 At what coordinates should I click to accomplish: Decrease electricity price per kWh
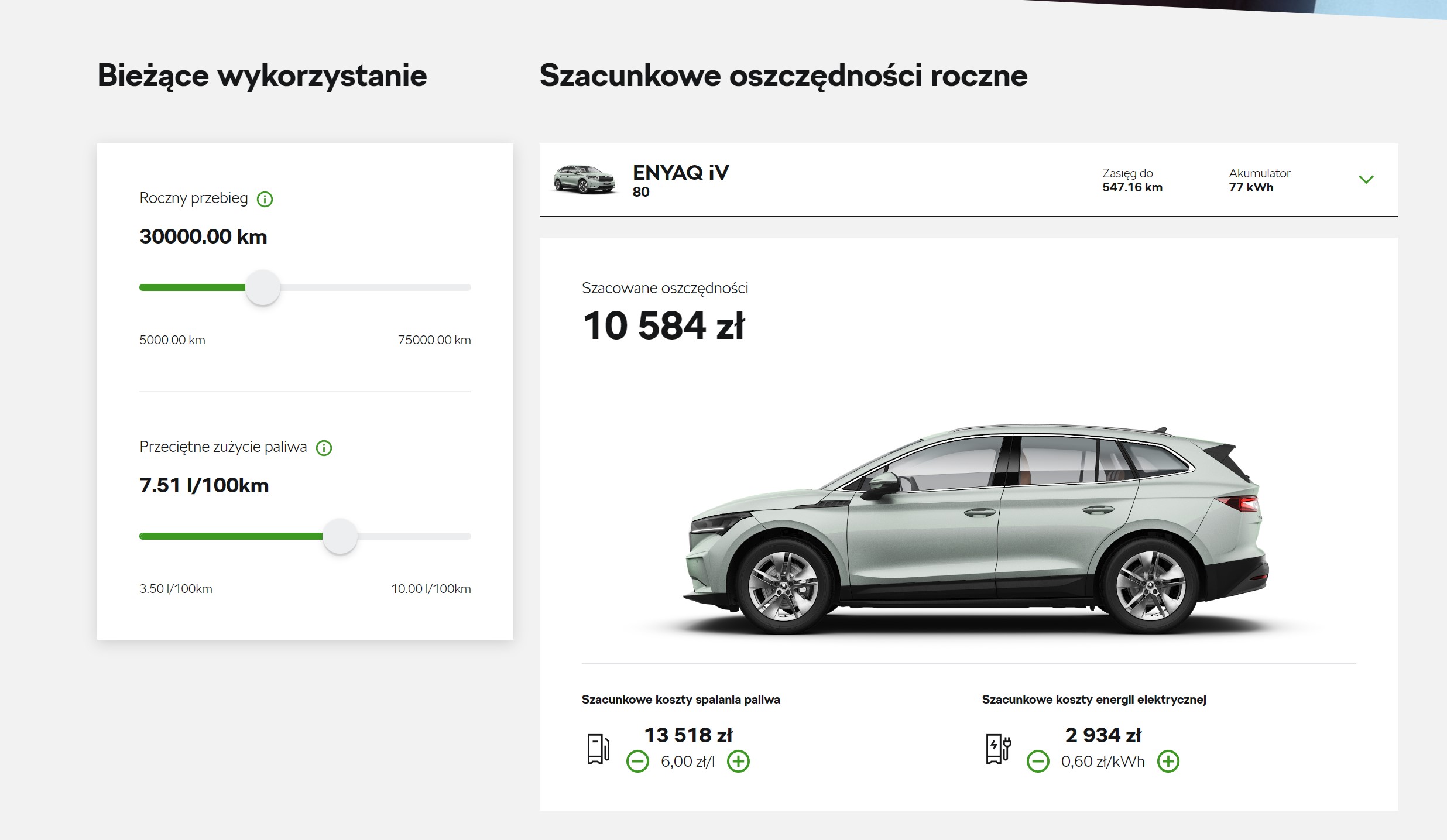pos(1038,762)
